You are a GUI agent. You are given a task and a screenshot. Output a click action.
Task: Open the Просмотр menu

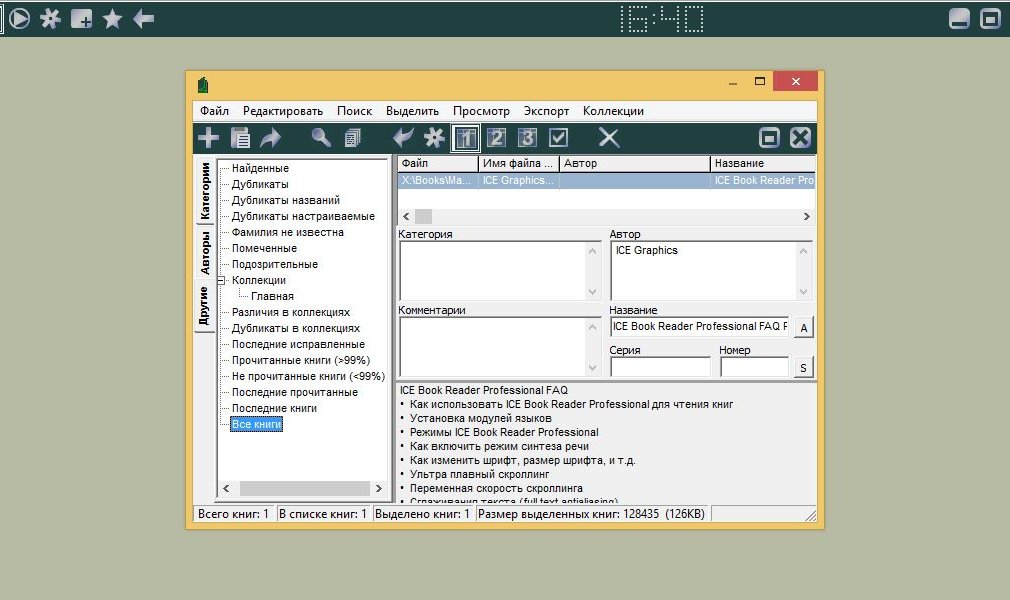coord(481,111)
